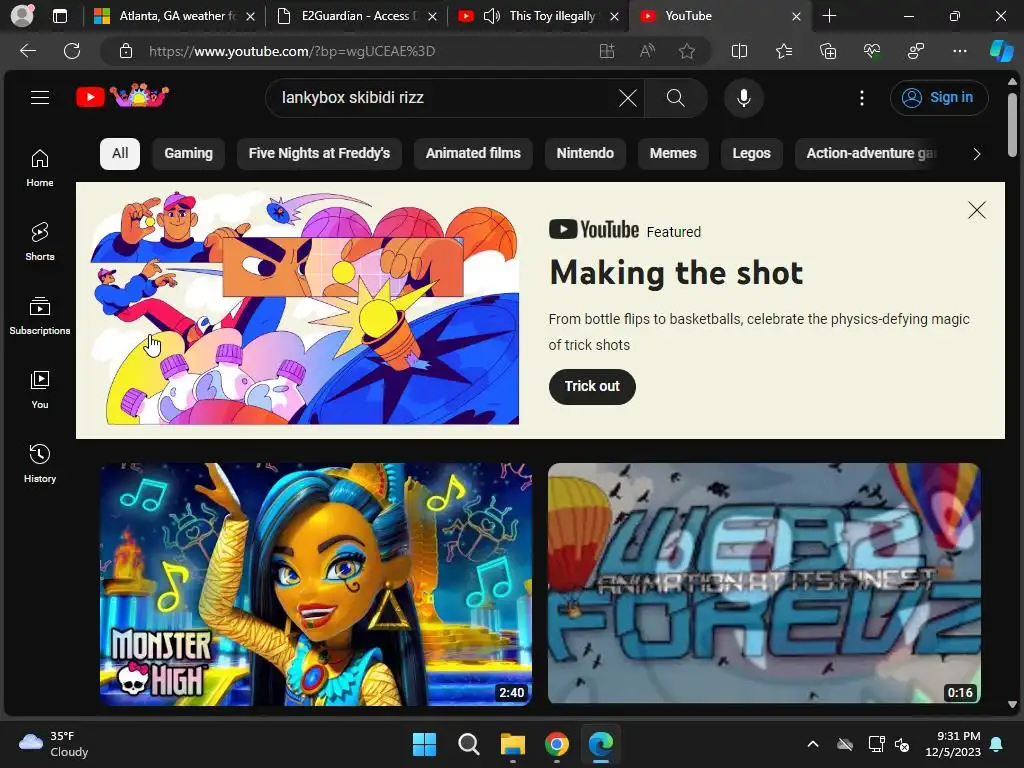Open Edge profile avatar

23,16
